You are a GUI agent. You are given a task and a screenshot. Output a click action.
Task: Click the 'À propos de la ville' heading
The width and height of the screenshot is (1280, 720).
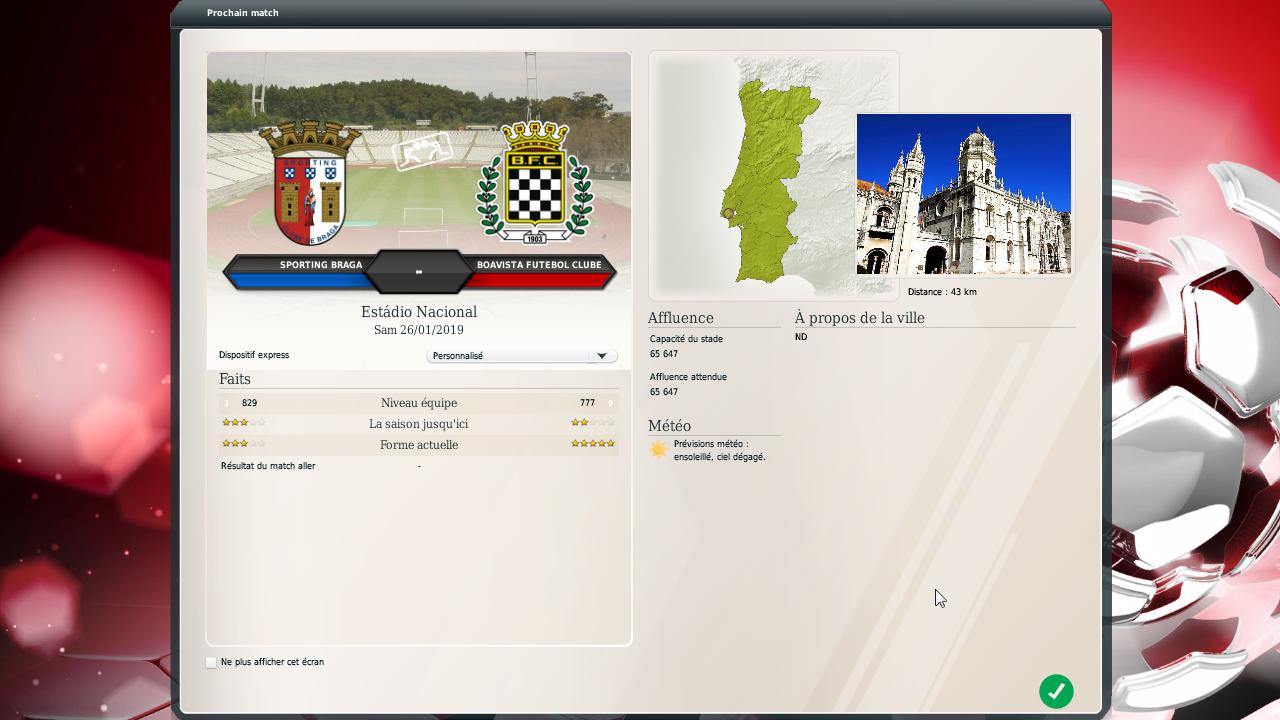(x=860, y=318)
